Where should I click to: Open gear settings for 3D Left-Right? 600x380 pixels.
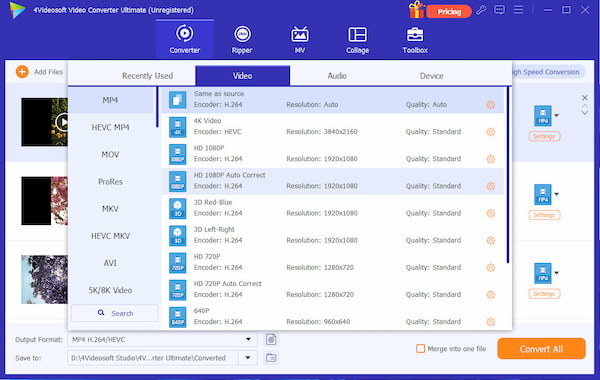491,240
